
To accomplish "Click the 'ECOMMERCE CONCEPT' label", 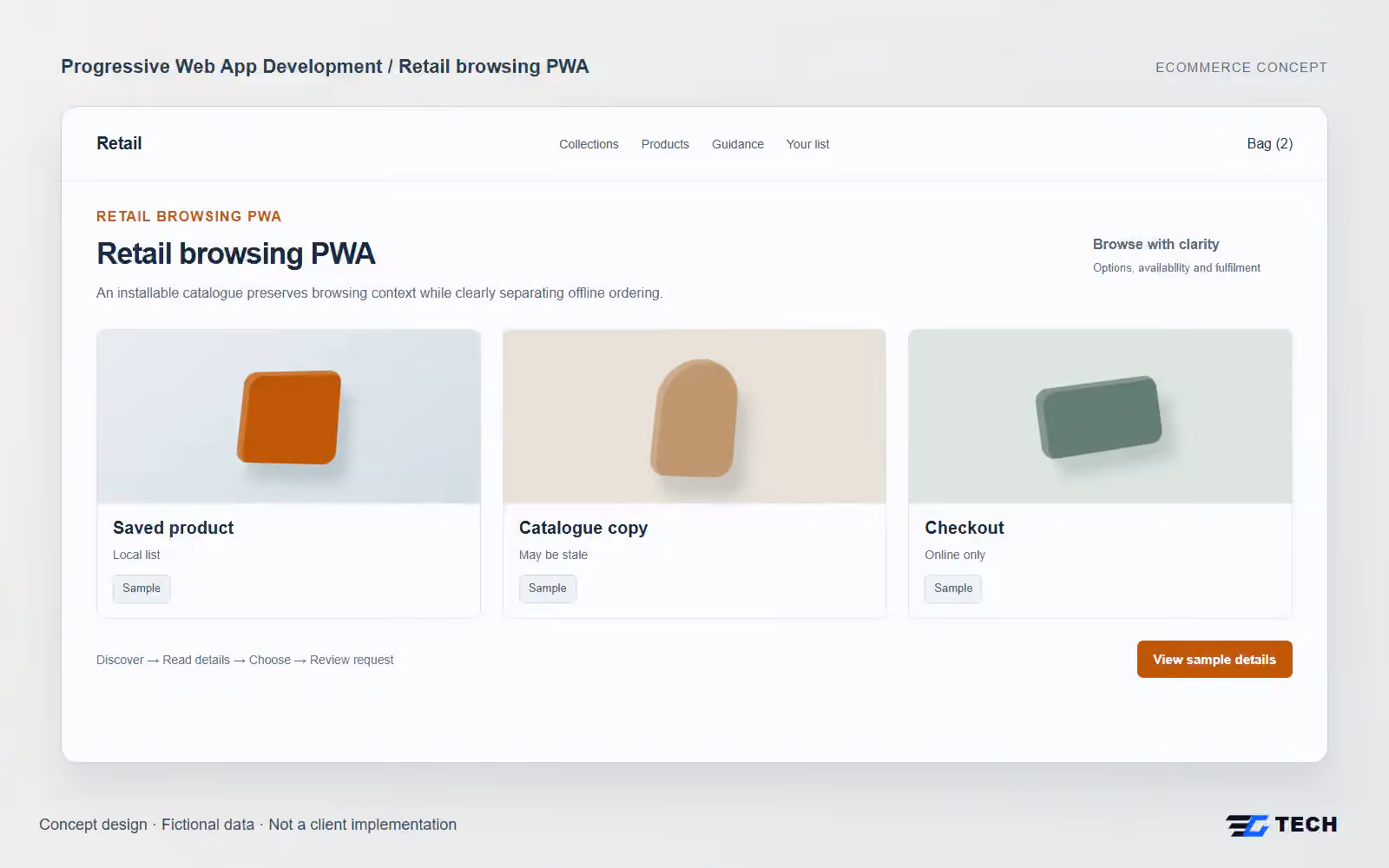I will pyautogui.click(x=1241, y=68).
